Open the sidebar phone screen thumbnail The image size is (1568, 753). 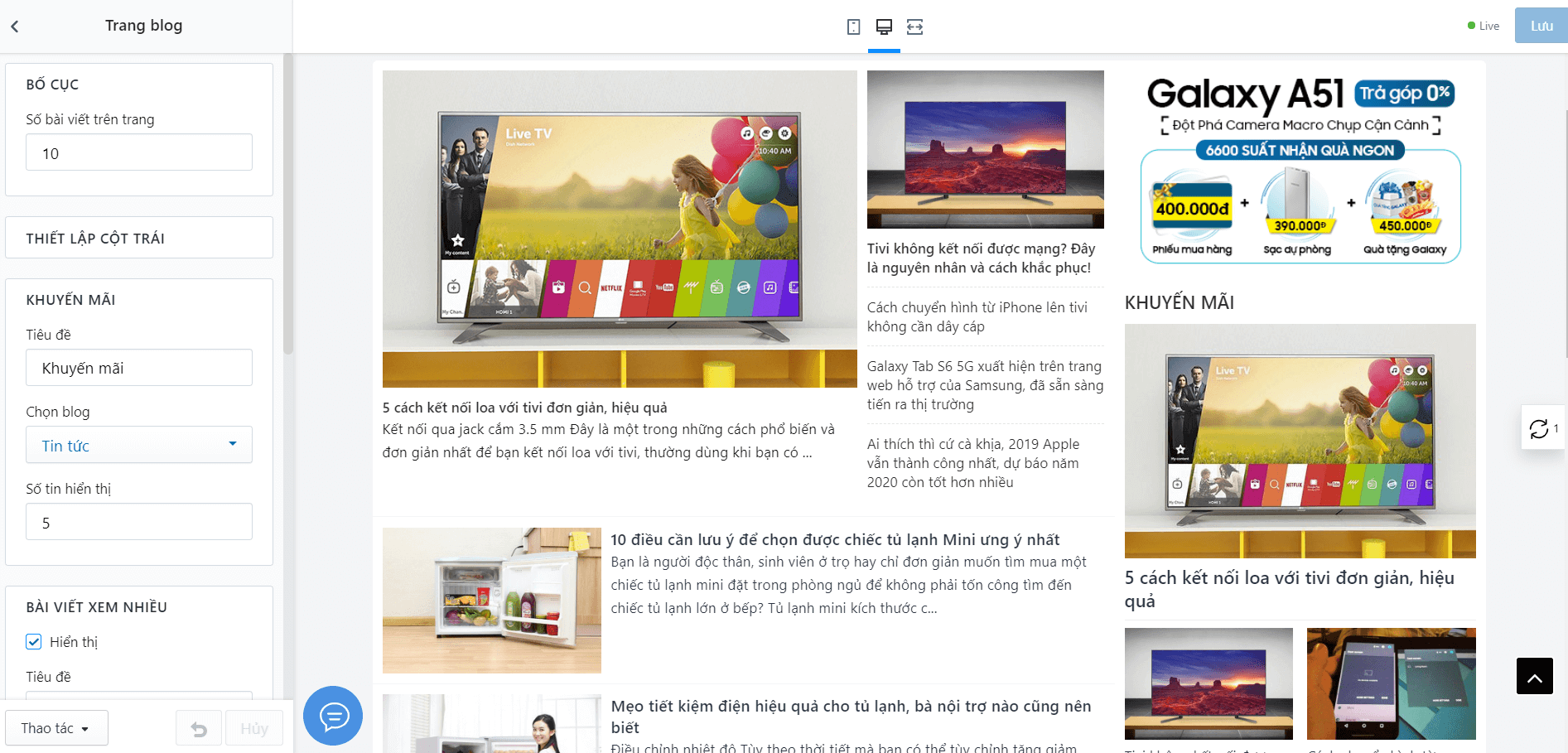(x=1392, y=683)
